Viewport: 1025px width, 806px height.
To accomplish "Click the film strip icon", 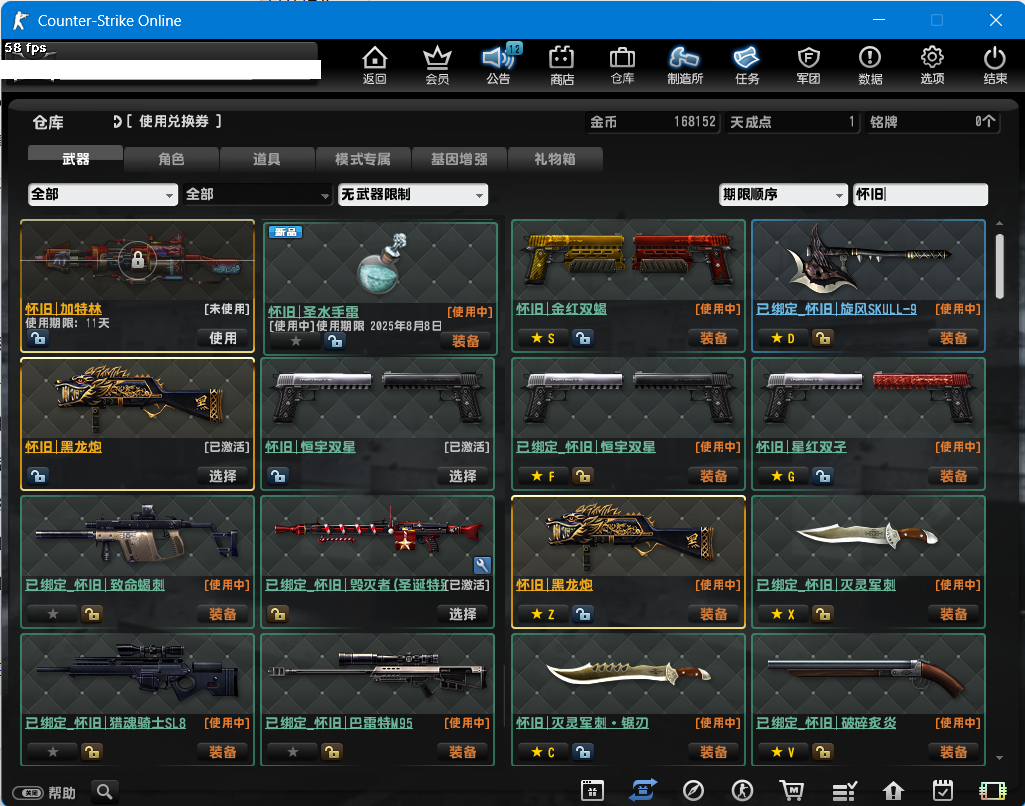I will [x=992, y=791].
